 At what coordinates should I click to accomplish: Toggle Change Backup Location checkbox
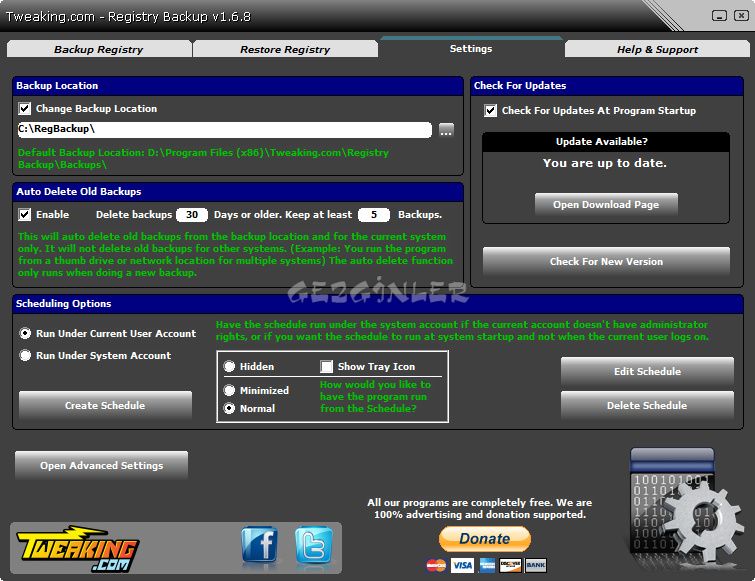25,109
